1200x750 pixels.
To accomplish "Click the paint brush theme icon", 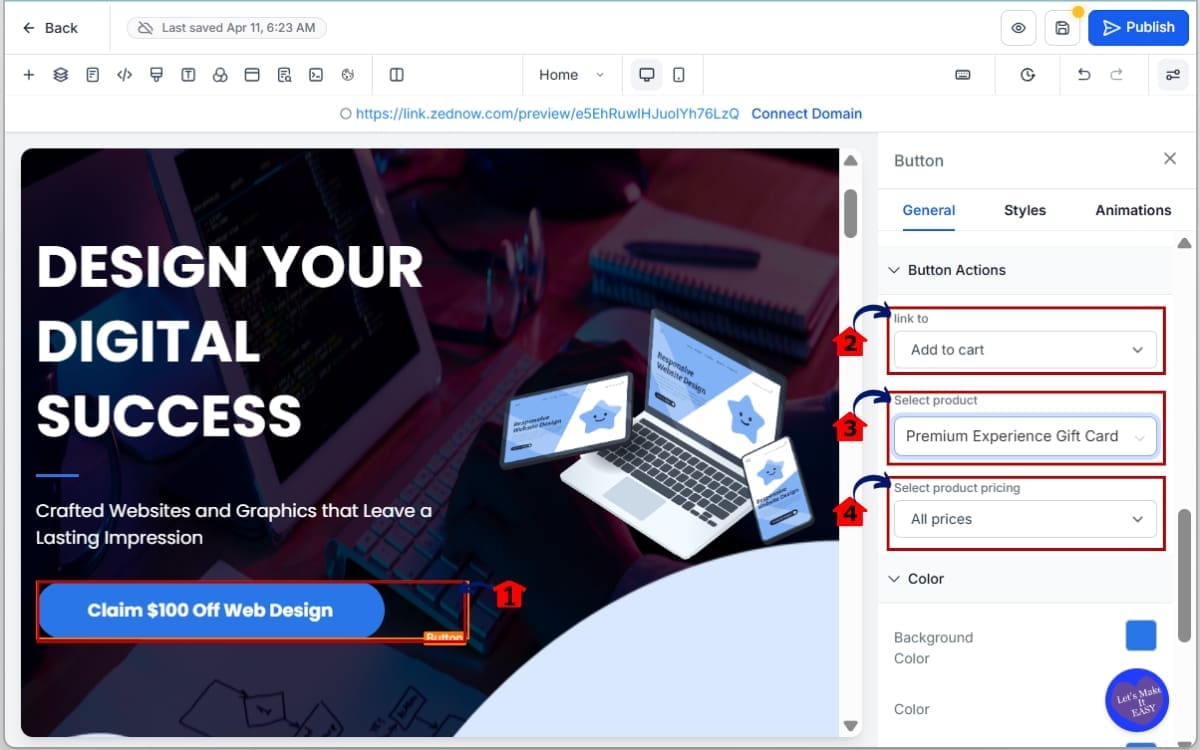I will point(156,75).
